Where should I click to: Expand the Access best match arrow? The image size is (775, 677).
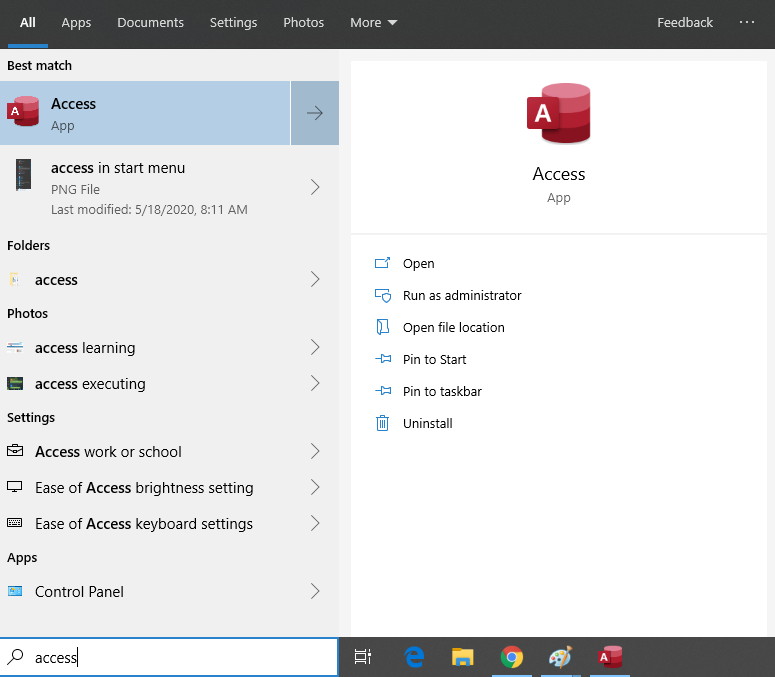tap(315, 113)
